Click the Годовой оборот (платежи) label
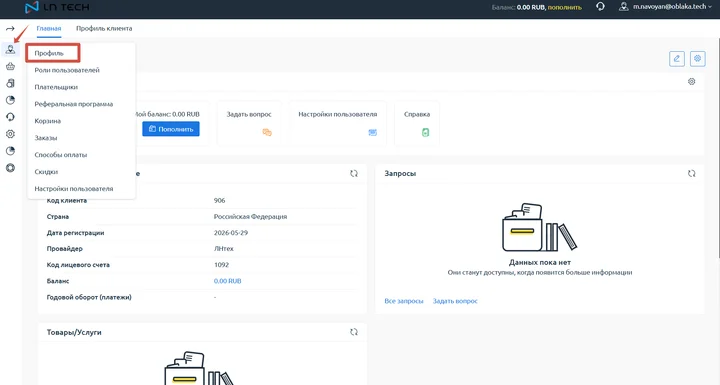Viewport: 720px width, 385px height. tap(89, 297)
